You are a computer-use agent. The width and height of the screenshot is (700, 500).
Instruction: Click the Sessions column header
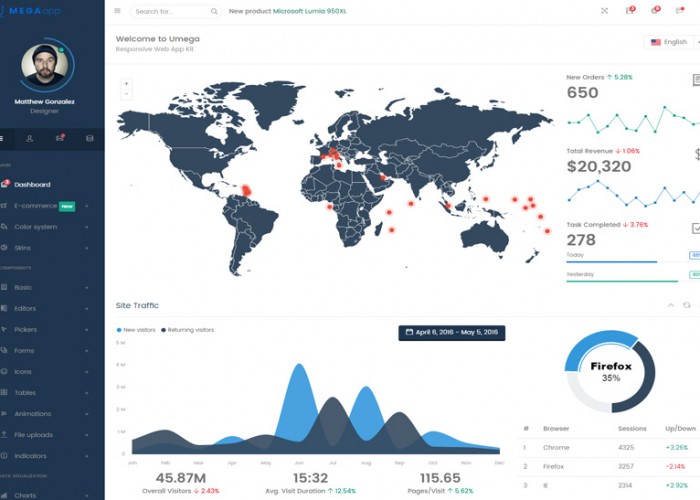click(632, 429)
